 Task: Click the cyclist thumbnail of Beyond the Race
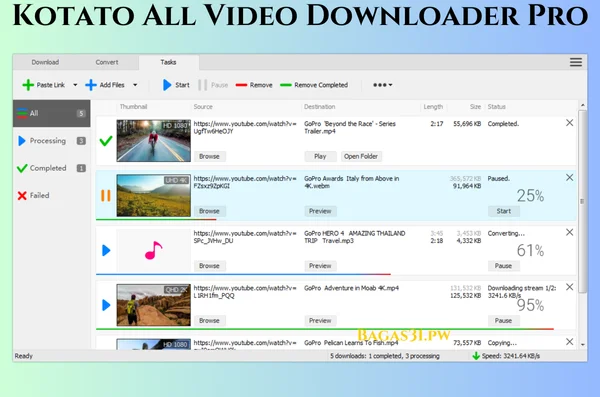pos(153,141)
